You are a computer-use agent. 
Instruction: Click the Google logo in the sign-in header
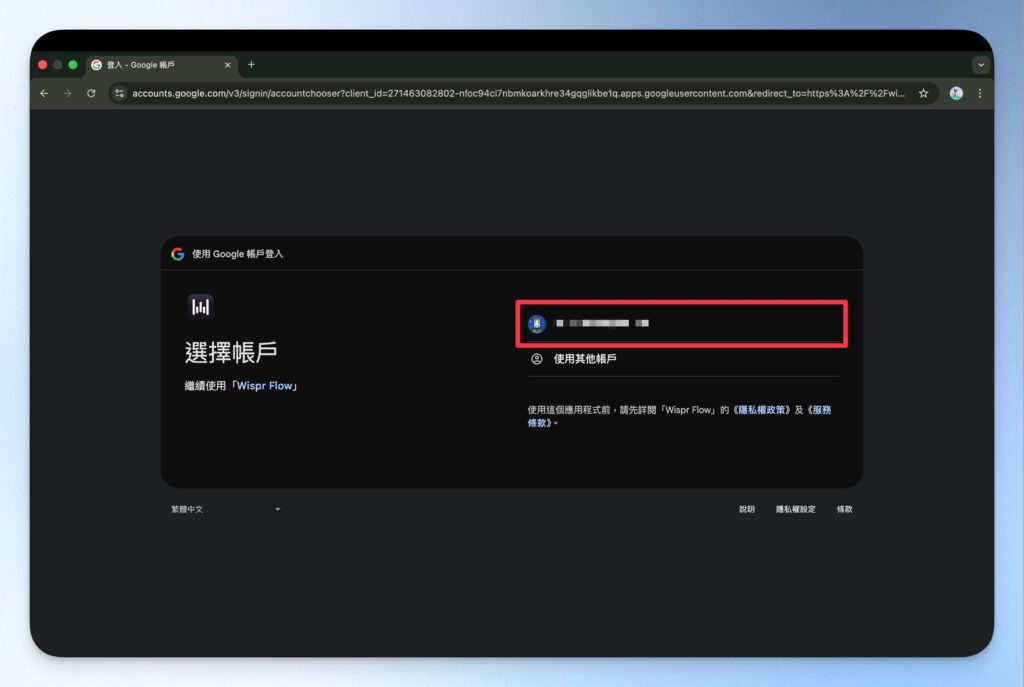click(x=177, y=254)
